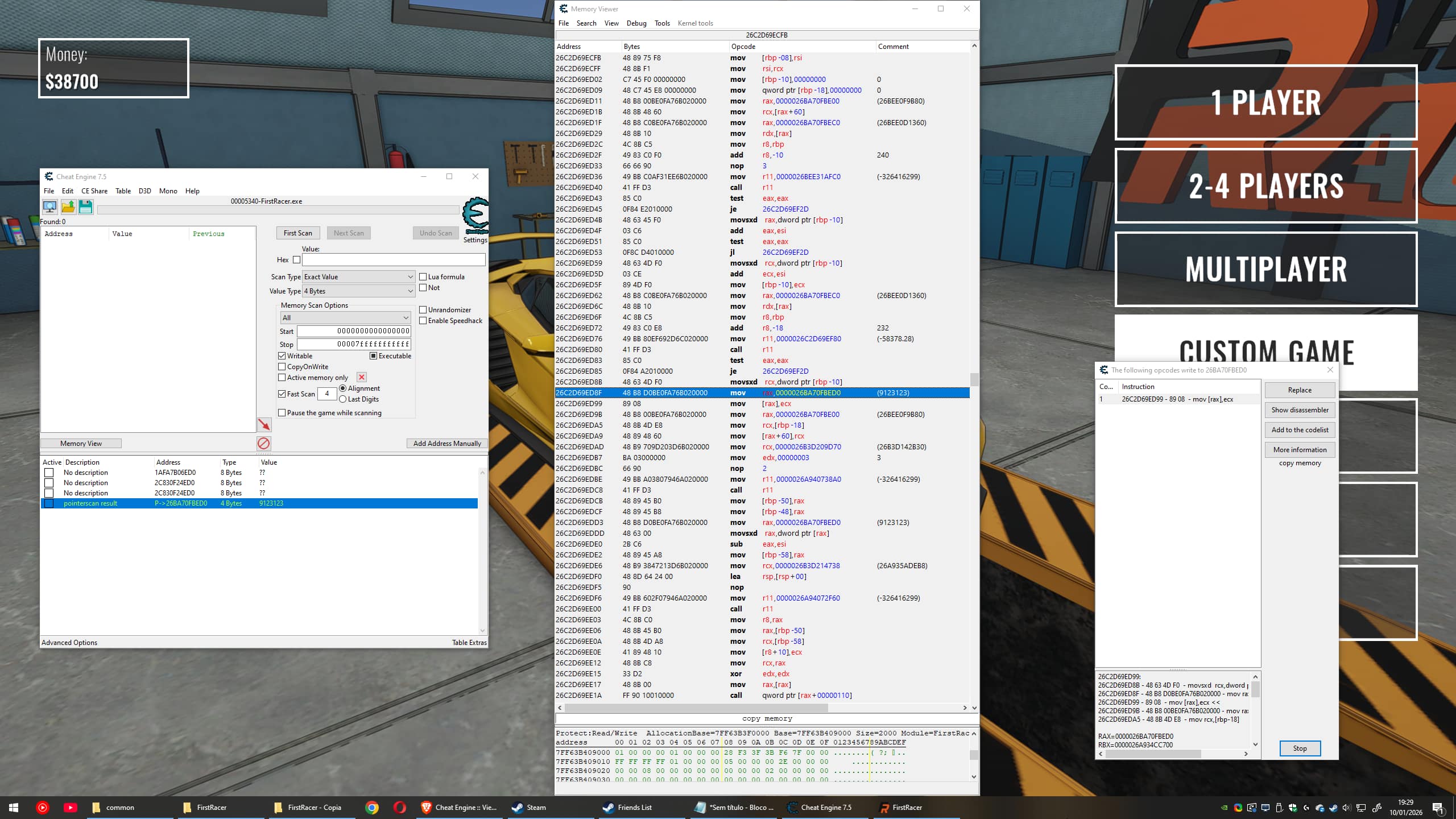Click the open process computer icon
Image resolution: width=1456 pixels, height=819 pixels.
pos(49,206)
